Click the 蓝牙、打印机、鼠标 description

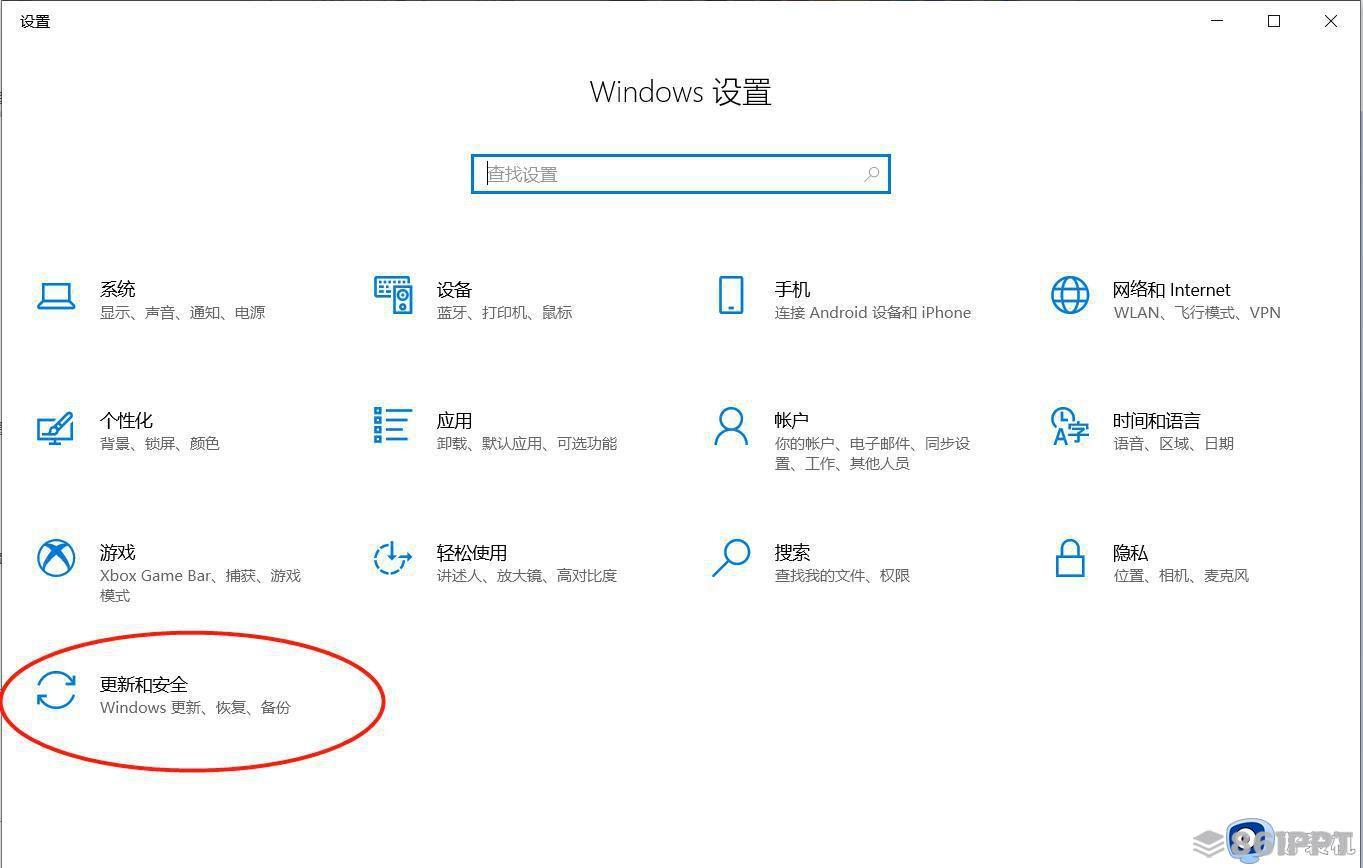[x=504, y=313]
